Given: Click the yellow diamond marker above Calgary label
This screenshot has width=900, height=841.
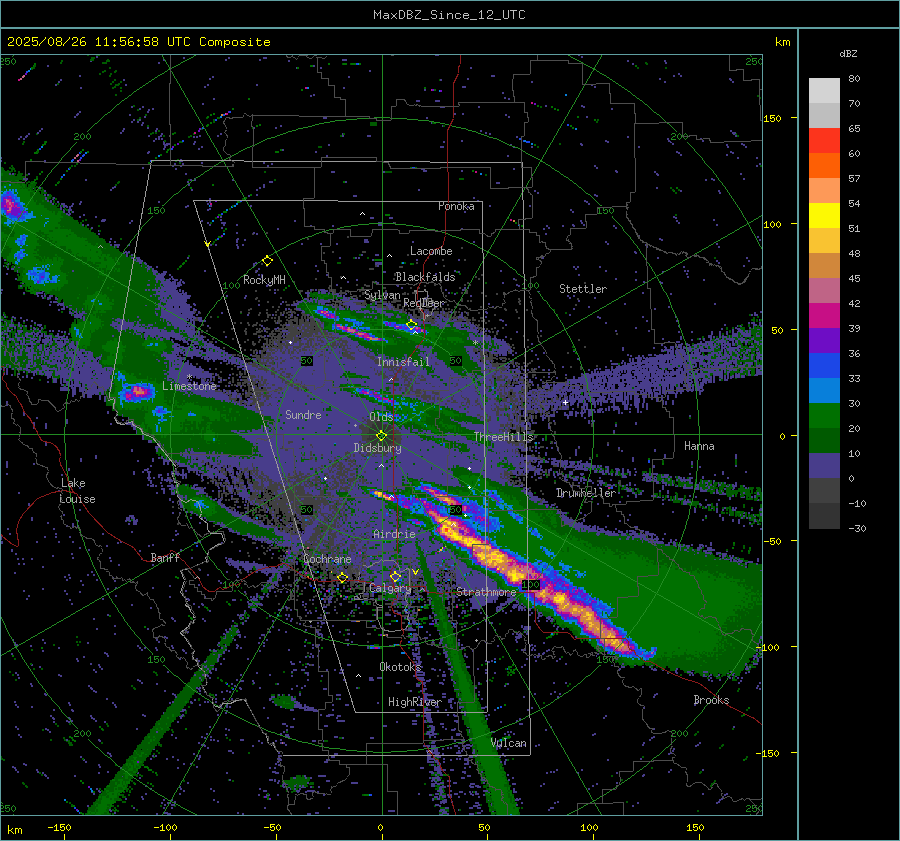Looking at the screenshot, I should point(395,576).
